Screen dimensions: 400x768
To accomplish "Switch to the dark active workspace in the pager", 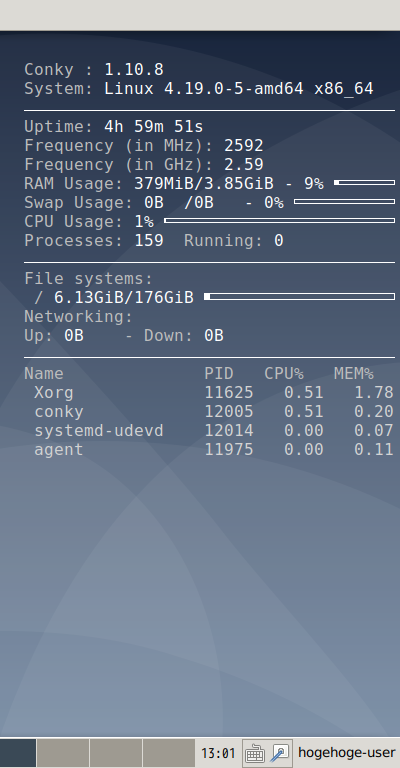I will pos(18,753).
